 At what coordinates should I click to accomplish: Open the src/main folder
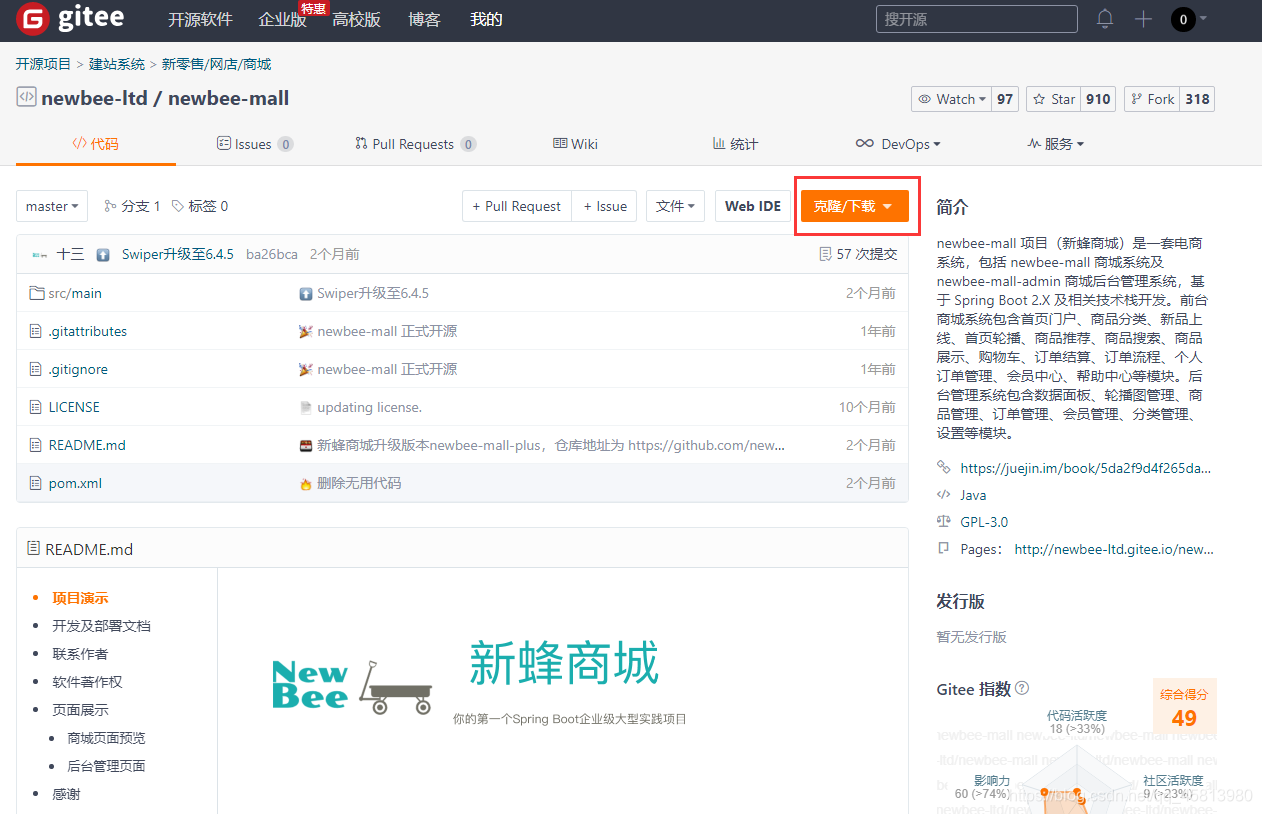(74, 292)
